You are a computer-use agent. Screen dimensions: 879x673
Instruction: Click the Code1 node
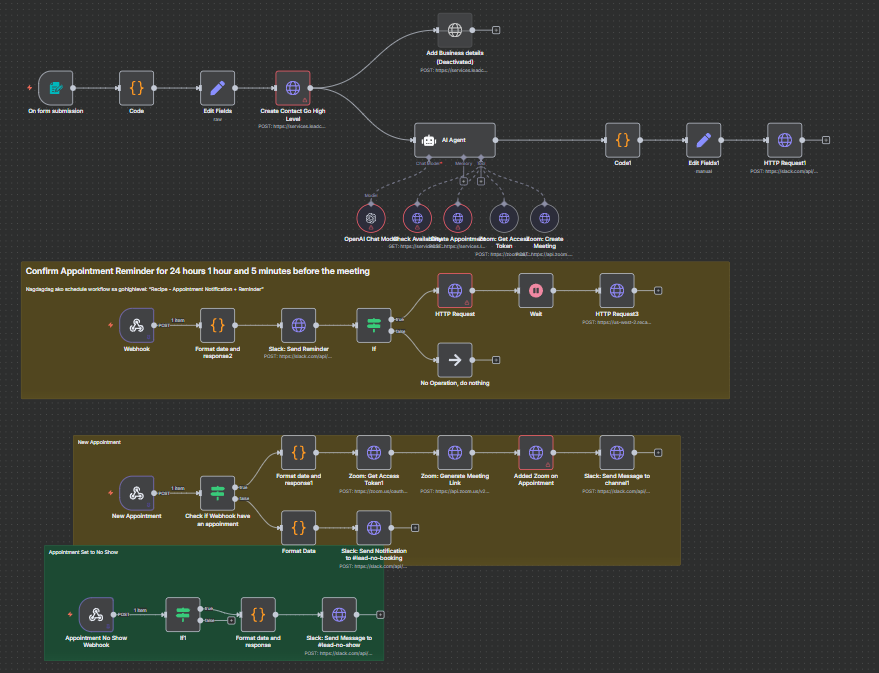[x=622, y=140]
